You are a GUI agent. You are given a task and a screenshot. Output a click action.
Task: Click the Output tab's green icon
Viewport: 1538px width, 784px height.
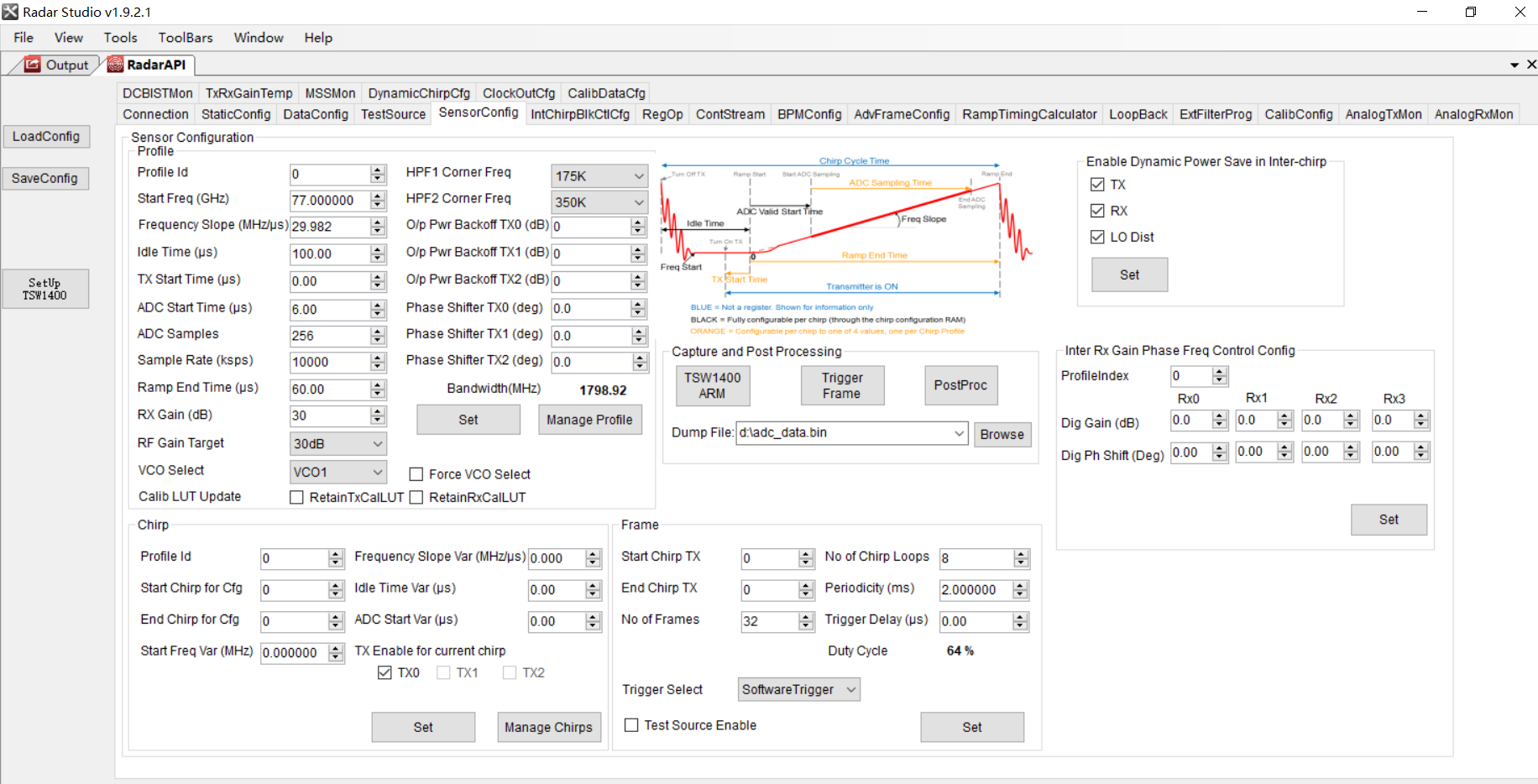click(x=32, y=65)
